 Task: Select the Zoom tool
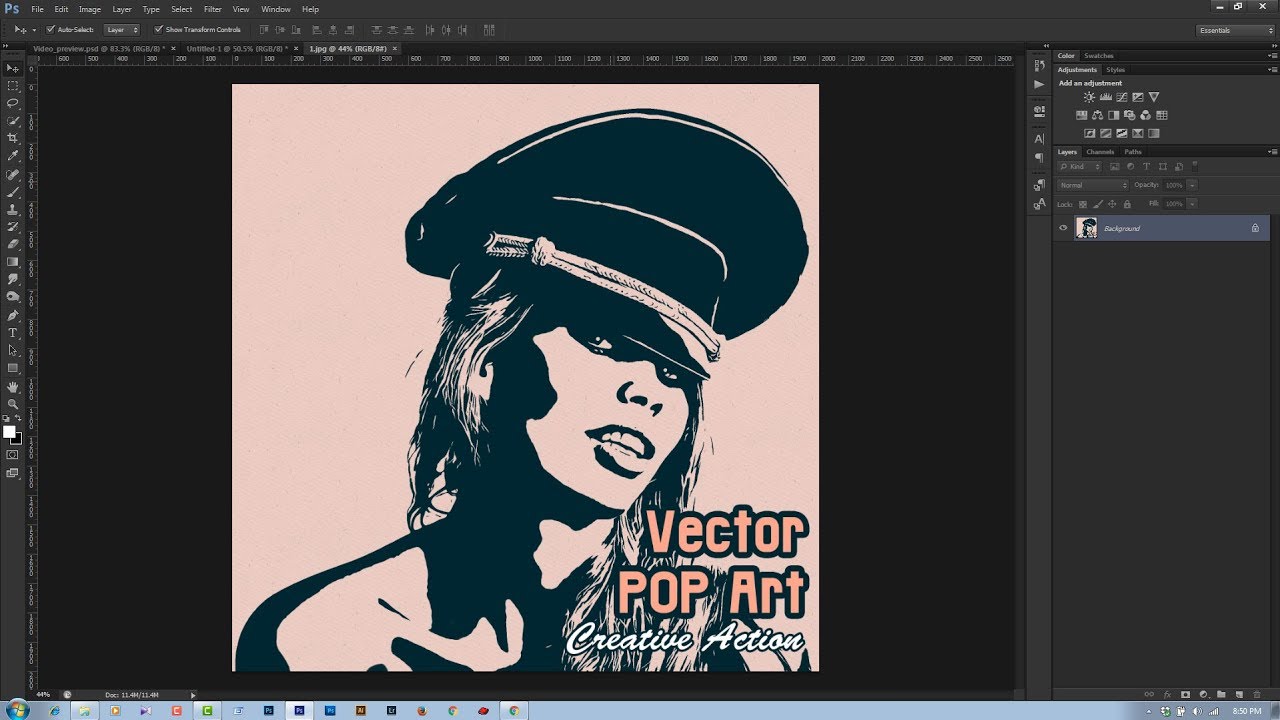[x=13, y=403]
